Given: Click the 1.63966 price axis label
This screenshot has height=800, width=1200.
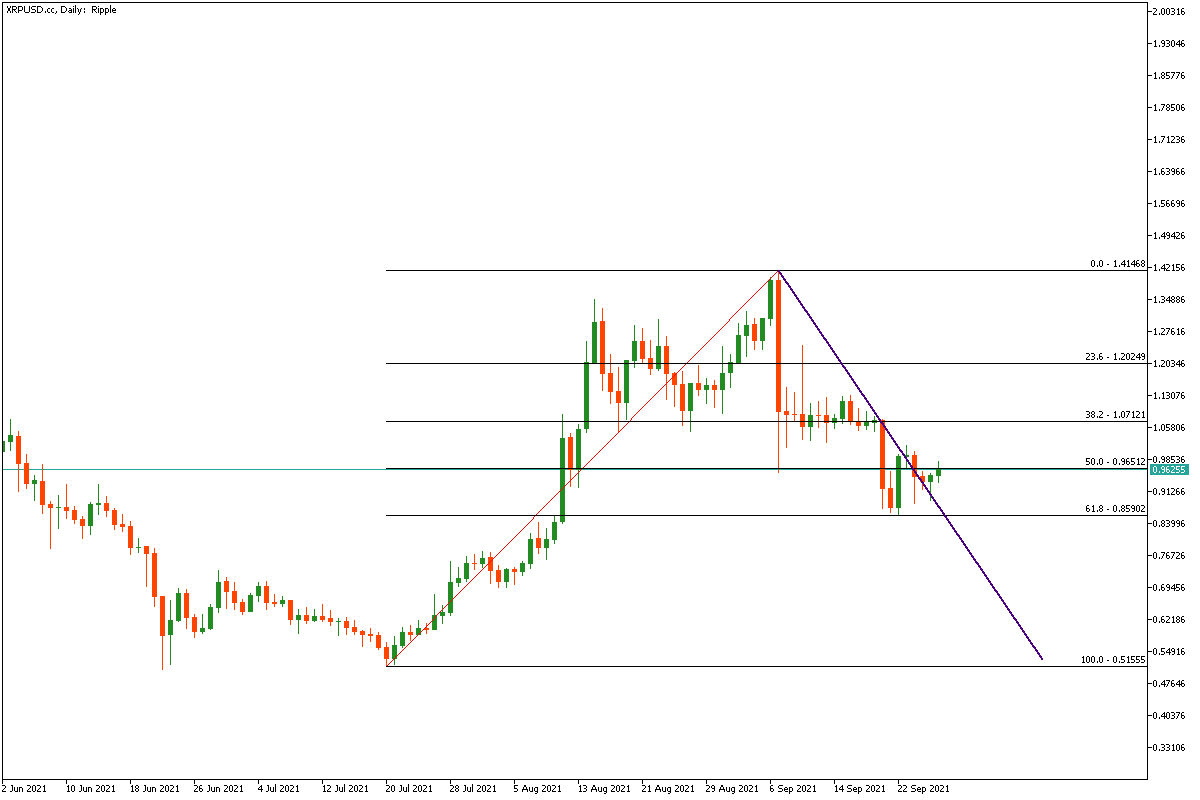Looking at the screenshot, I should coord(1168,172).
